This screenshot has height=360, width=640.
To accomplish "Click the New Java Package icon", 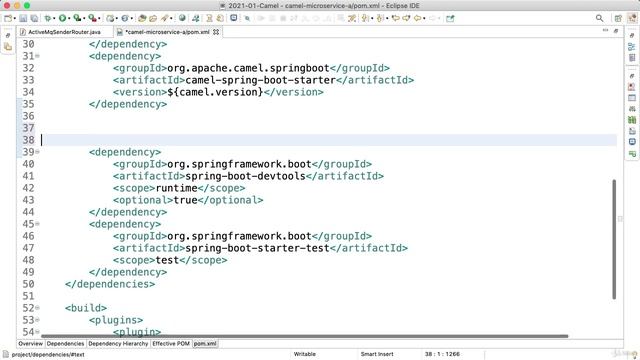I will point(110,18).
